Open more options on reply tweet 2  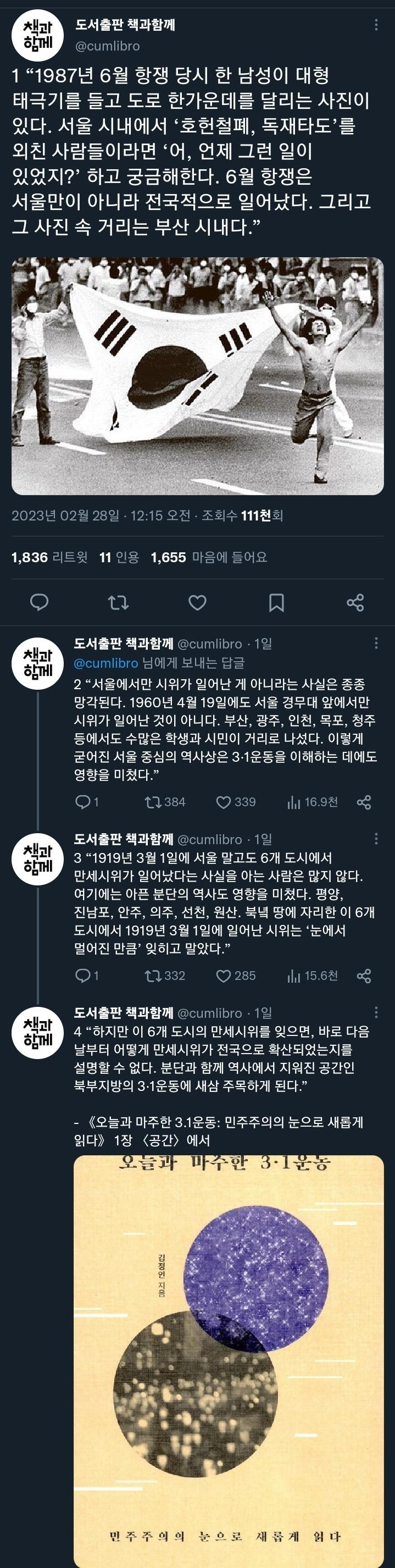[x=376, y=644]
